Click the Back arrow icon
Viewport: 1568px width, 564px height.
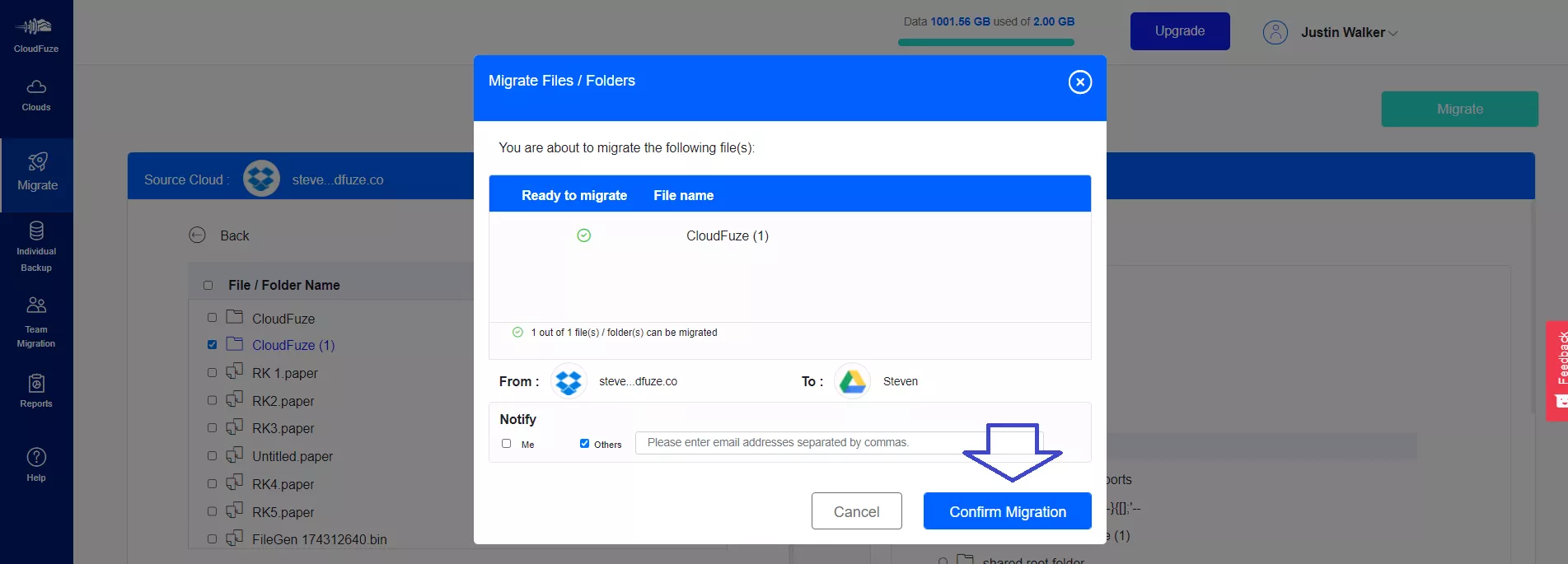197,235
